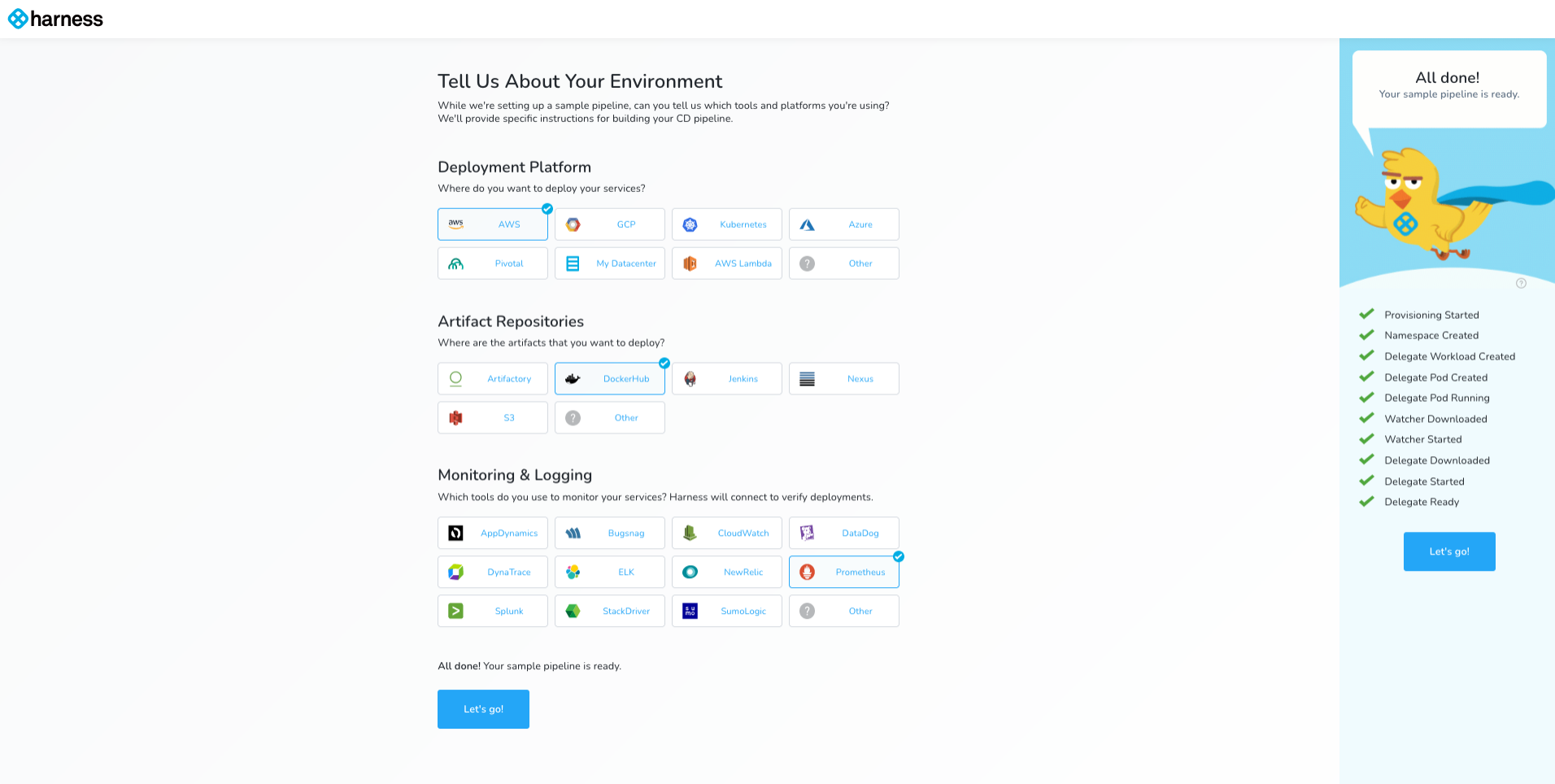
Task: Open the Harness logo home link
Action: click(55, 19)
